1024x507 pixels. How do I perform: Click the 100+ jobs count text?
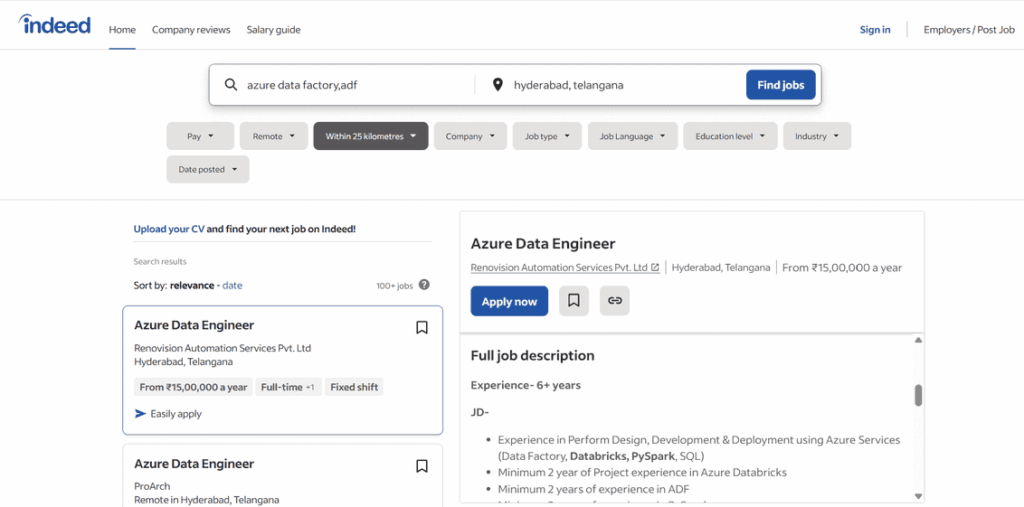click(x=394, y=286)
